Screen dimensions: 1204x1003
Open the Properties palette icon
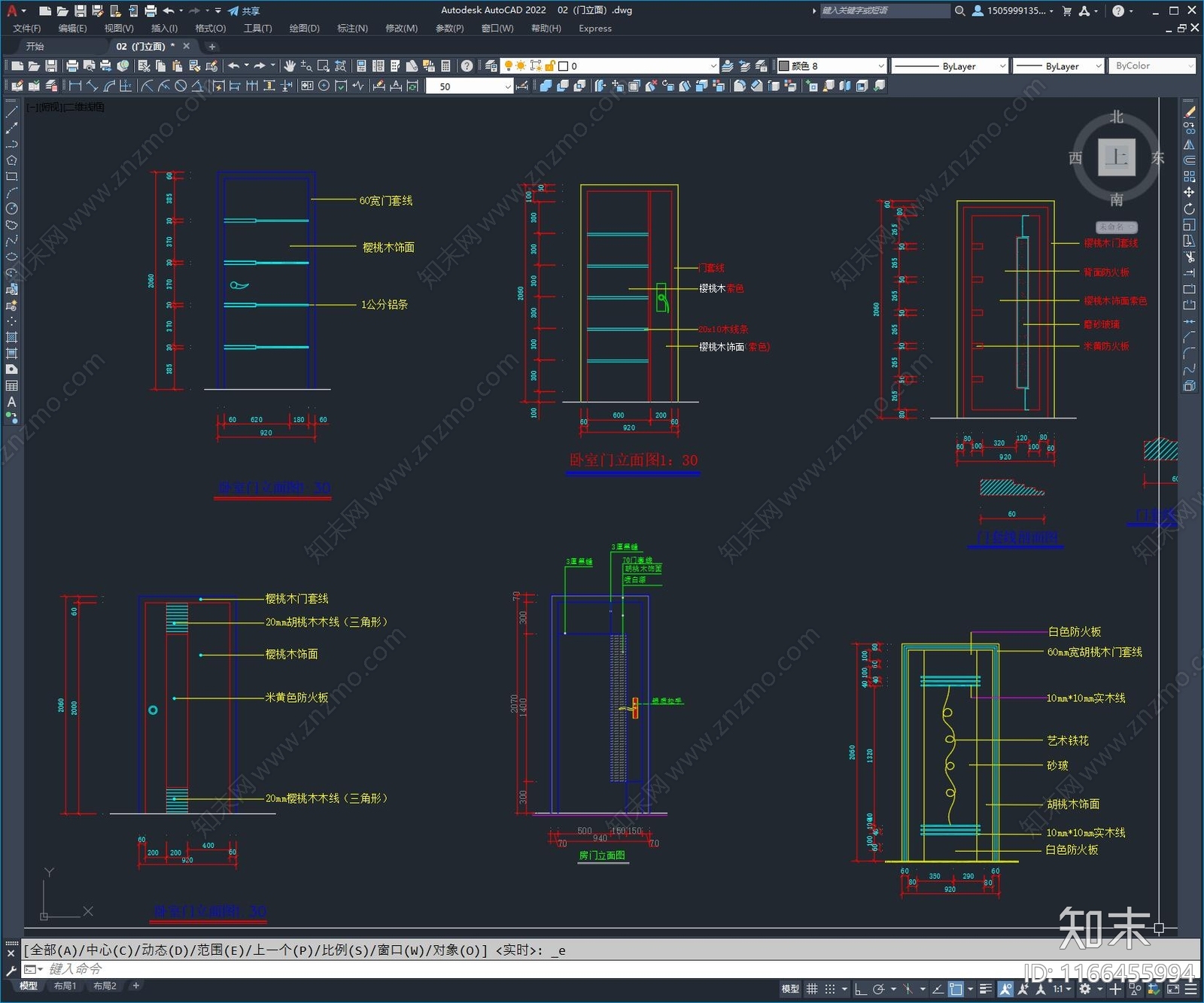pos(361,66)
